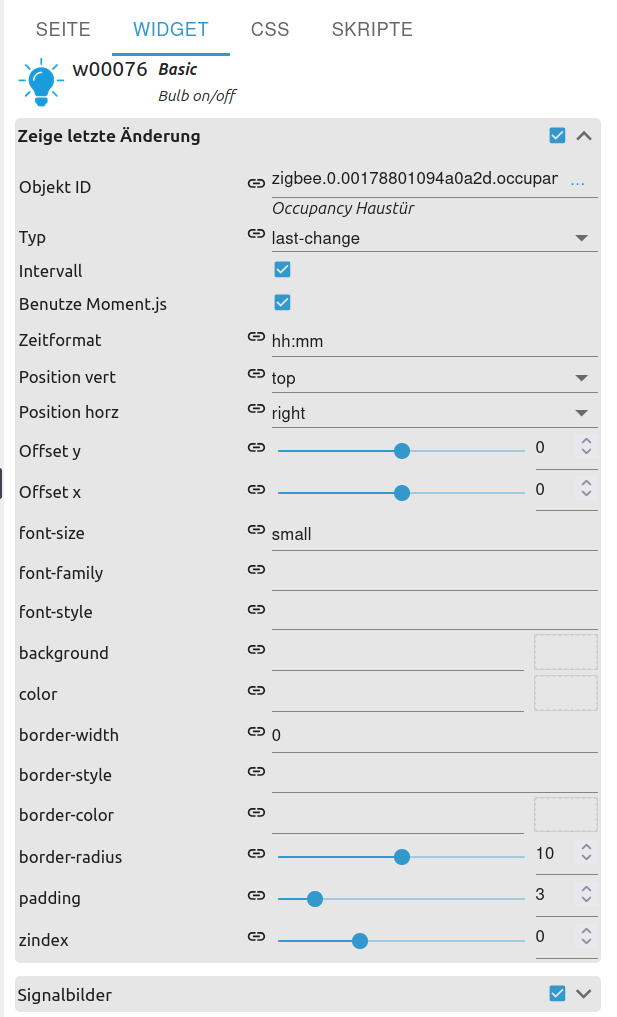Click the background color swatch
Viewport: 617px width, 1017px height.
coord(566,651)
